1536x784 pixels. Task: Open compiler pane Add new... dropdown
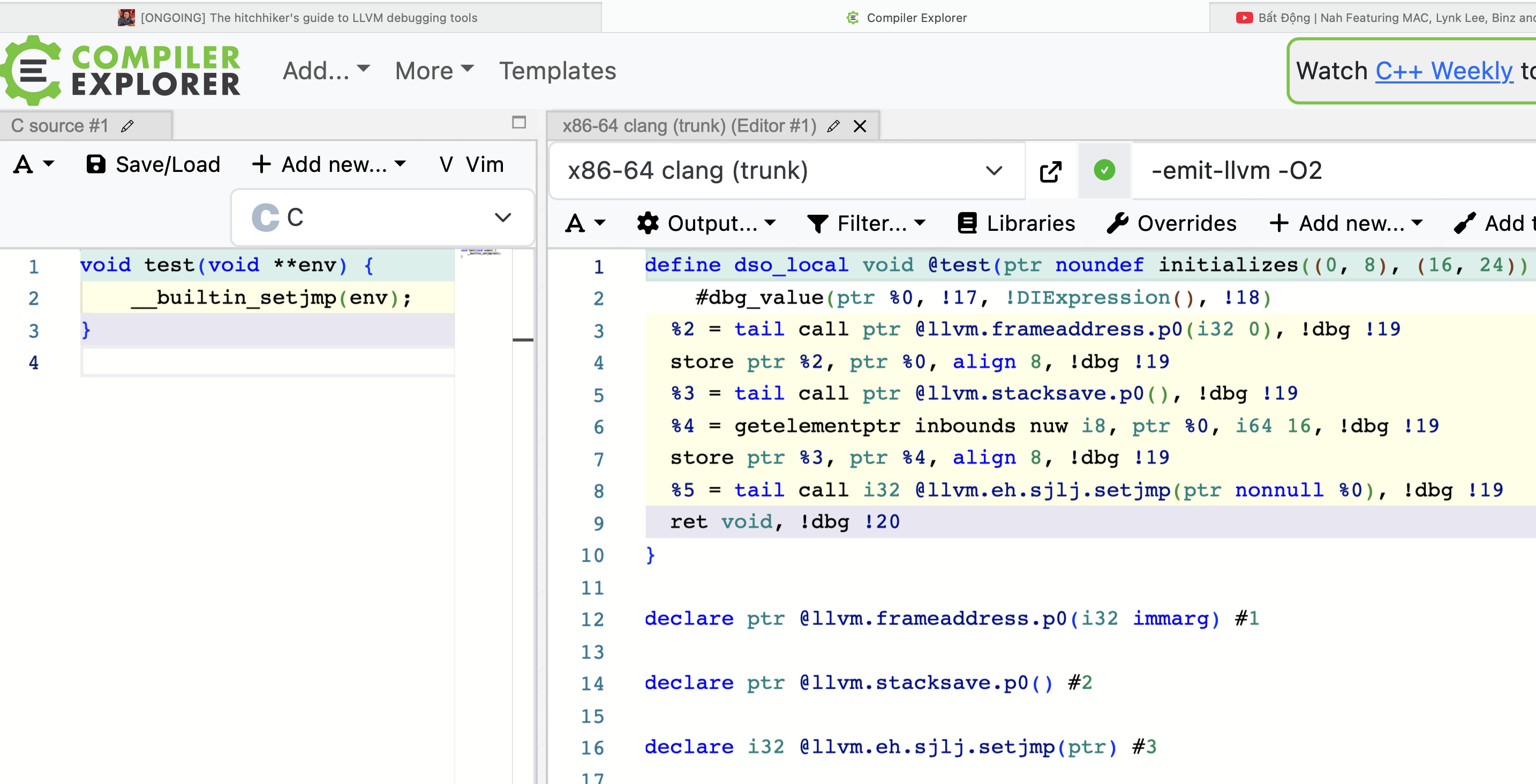point(1346,223)
